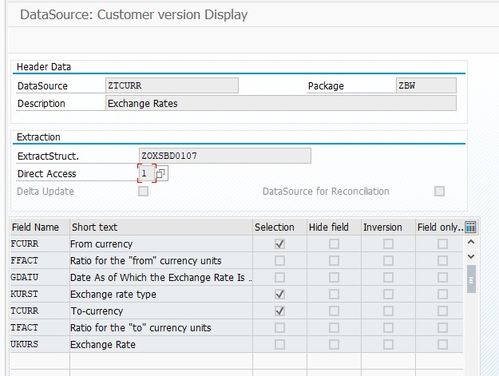This screenshot has height=376, width=499.
Task: Click the ExtractStruct. ZOXSBD0107 field
Action: pyautogui.click(x=225, y=156)
